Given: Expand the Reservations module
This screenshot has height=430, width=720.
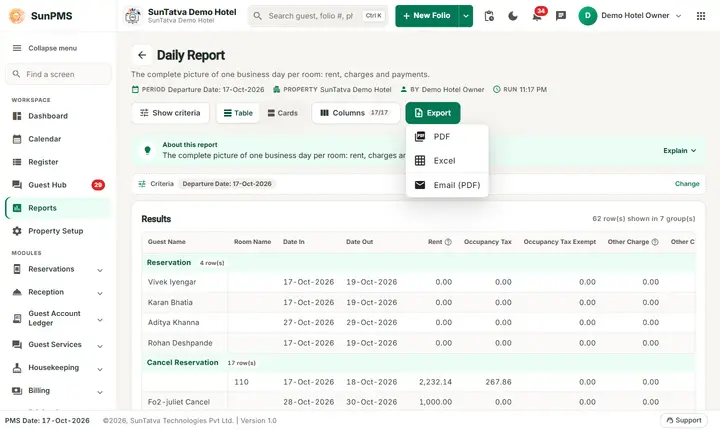Looking at the screenshot, I should point(58,269).
